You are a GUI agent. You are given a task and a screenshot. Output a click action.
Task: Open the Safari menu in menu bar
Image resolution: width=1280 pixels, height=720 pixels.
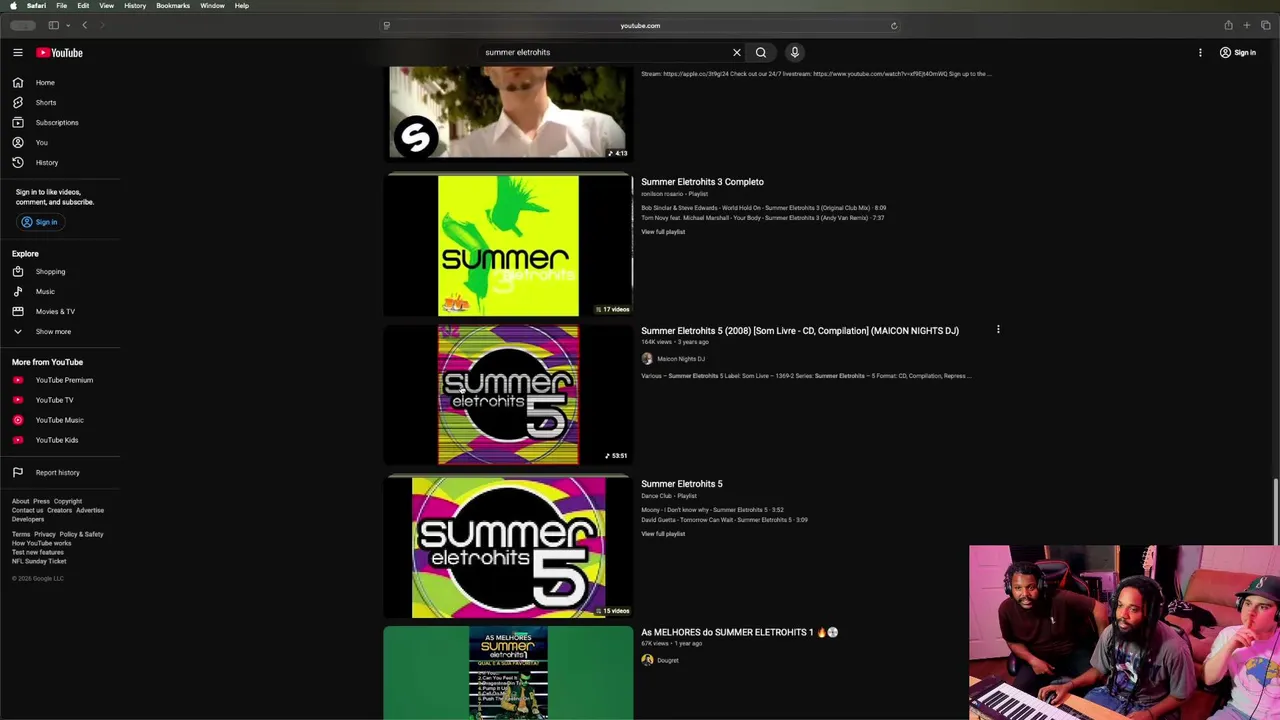click(x=36, y=5)
